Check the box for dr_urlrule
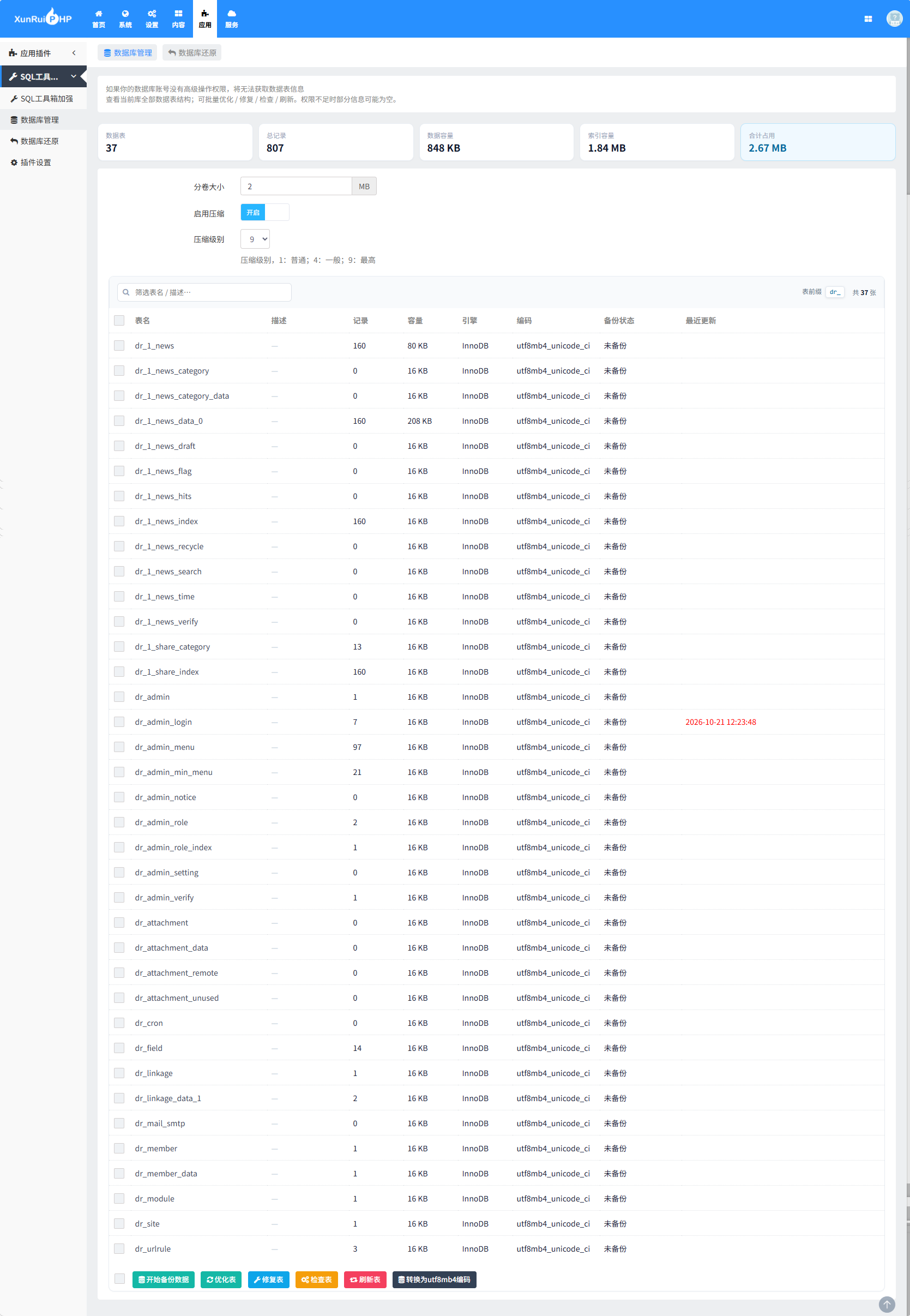 pyautogui.click(x=119, y=1249)
